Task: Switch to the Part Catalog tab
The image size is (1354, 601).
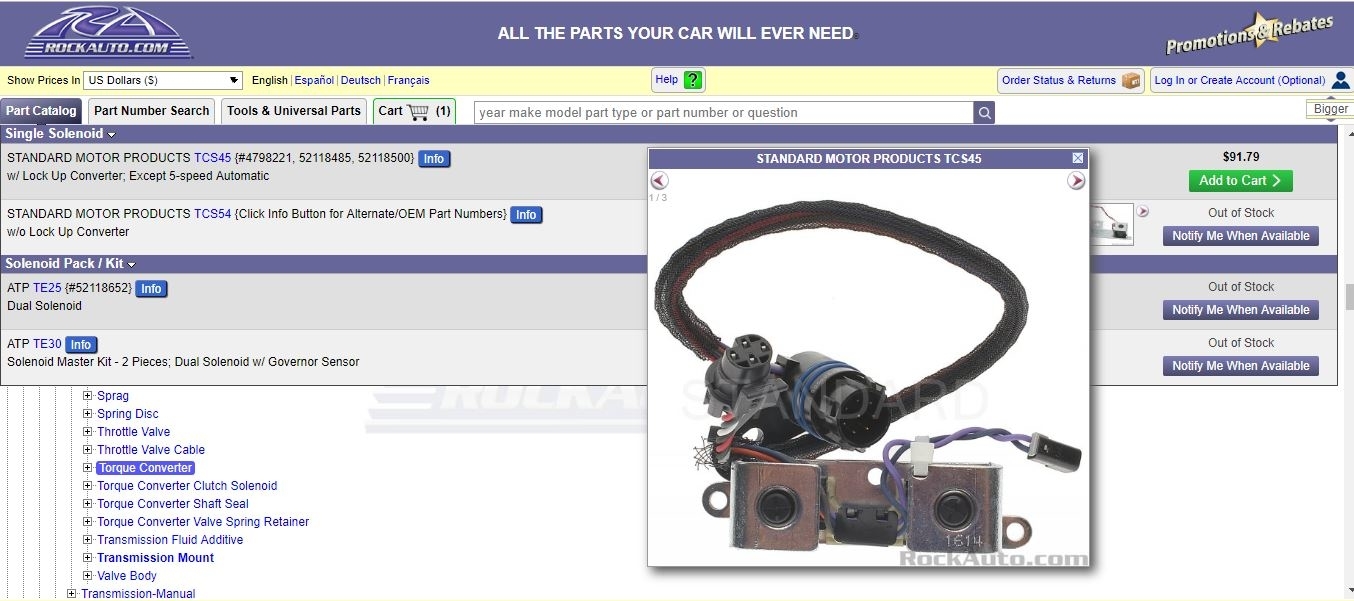Action: (41, 111)
